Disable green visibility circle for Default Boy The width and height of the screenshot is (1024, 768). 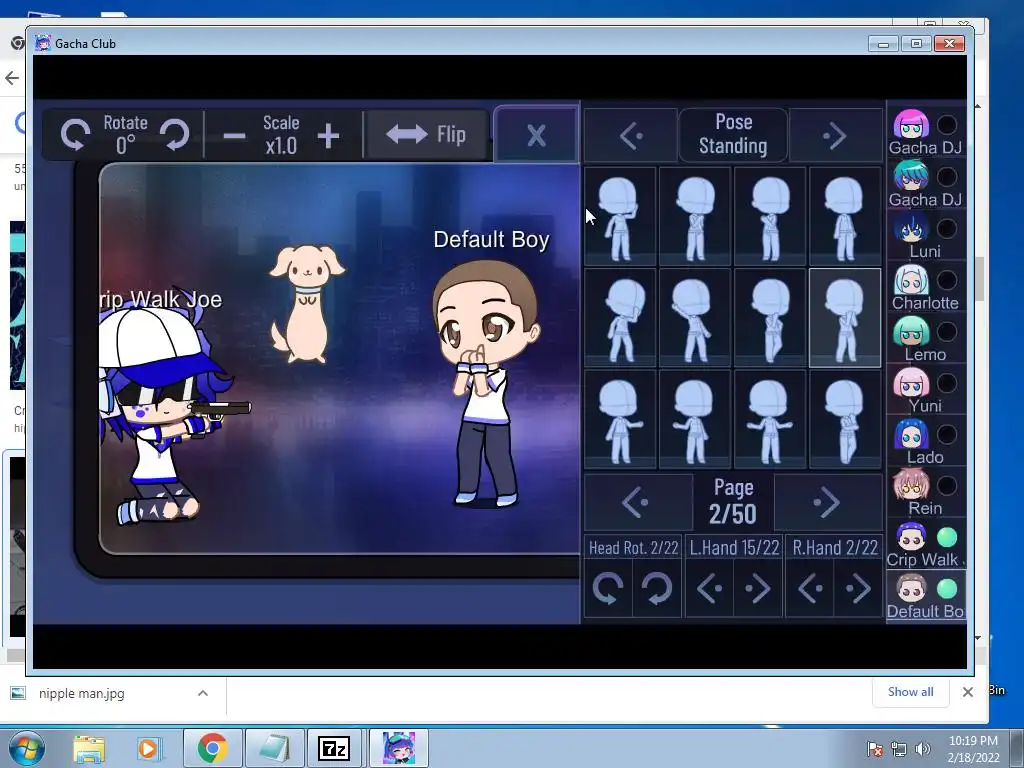pos(947,589)
